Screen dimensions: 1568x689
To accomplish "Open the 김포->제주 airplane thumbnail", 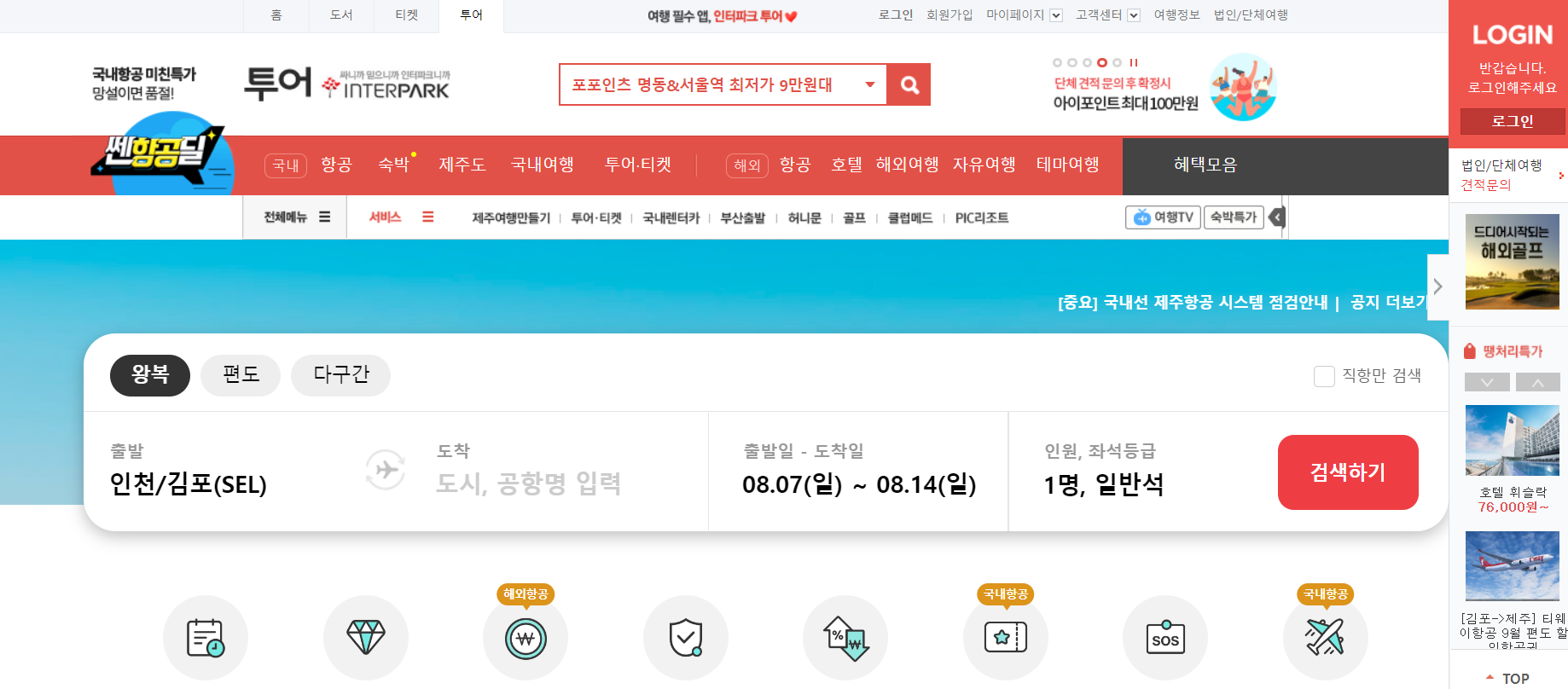I will click(1513, 566).
